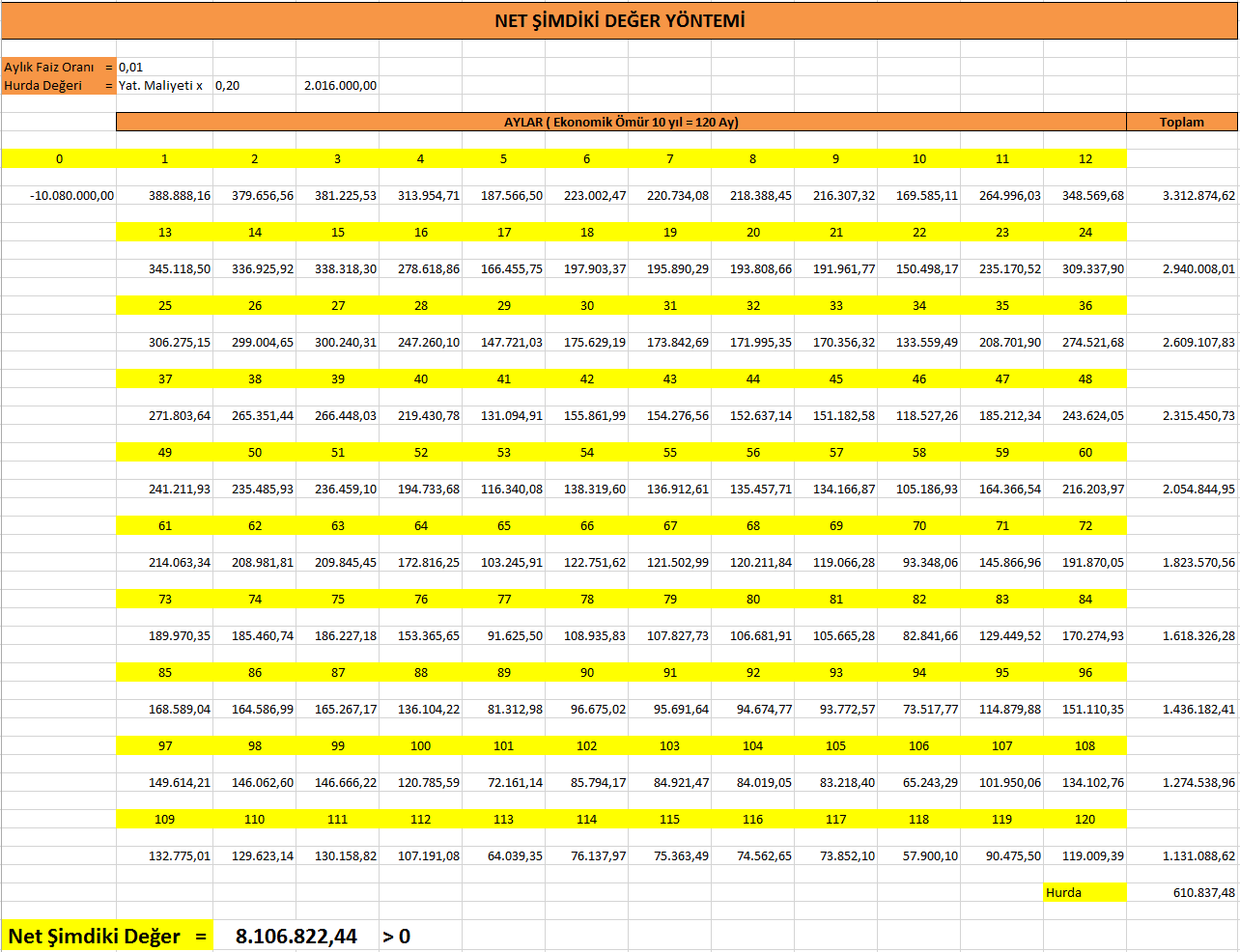Click the month 73 header cell
This screenshot has height=952, width=1240.
tap(165, 600)
